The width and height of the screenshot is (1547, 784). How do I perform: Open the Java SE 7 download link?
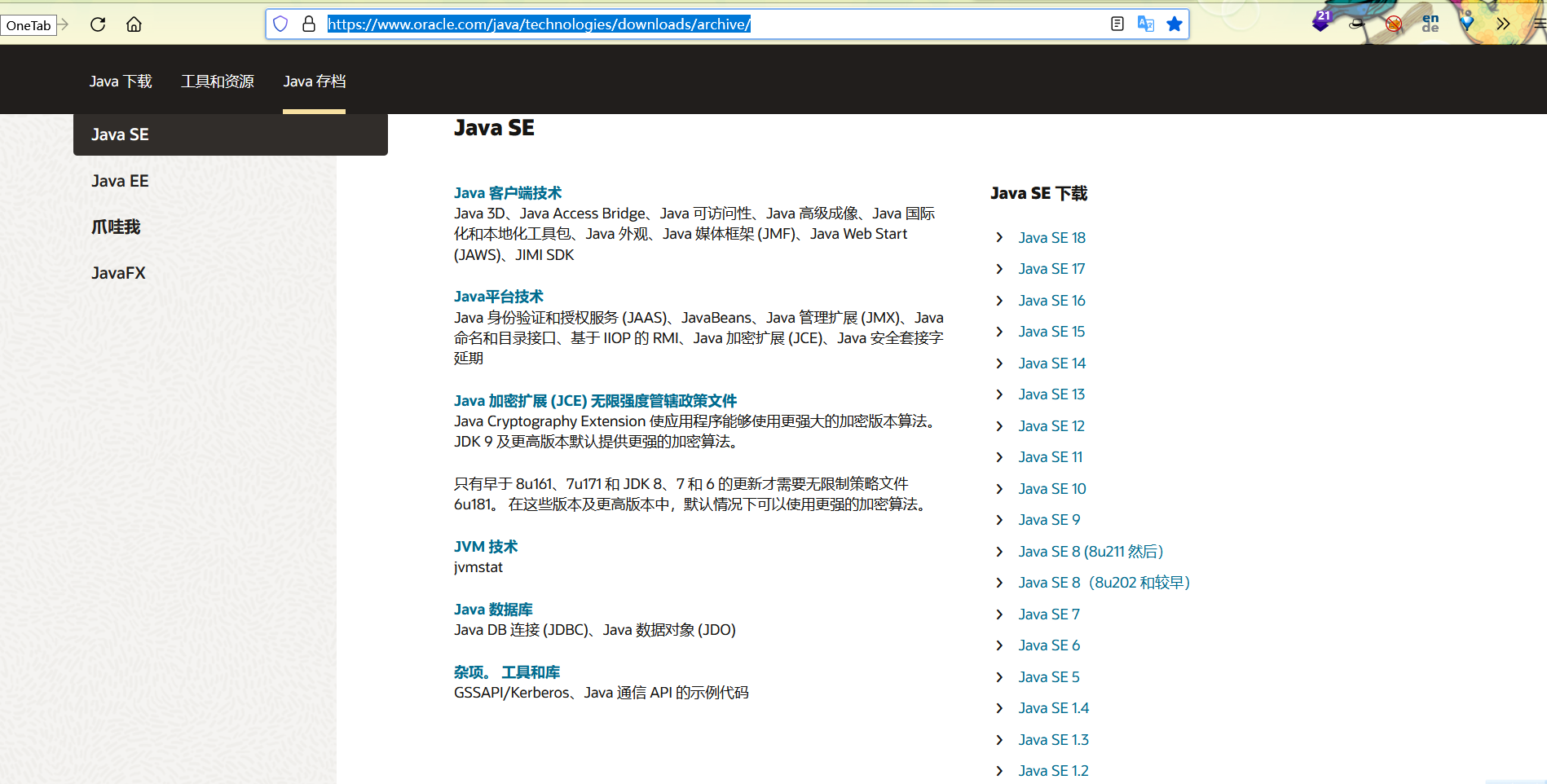(1049, 614)
